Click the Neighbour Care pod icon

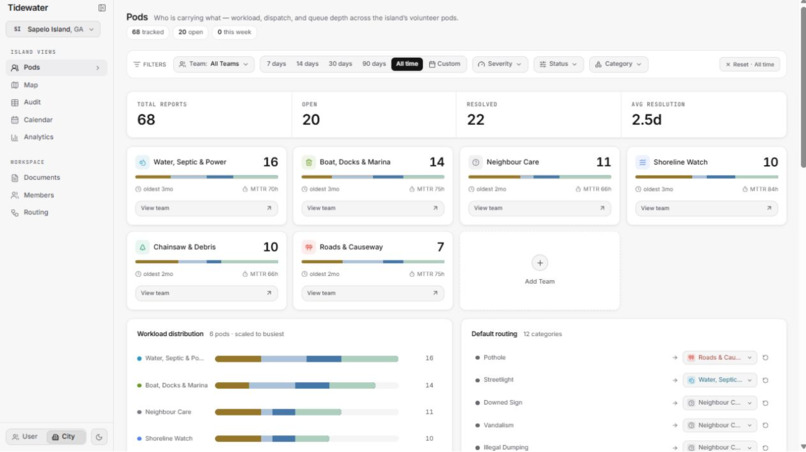(x=475, y=162)
